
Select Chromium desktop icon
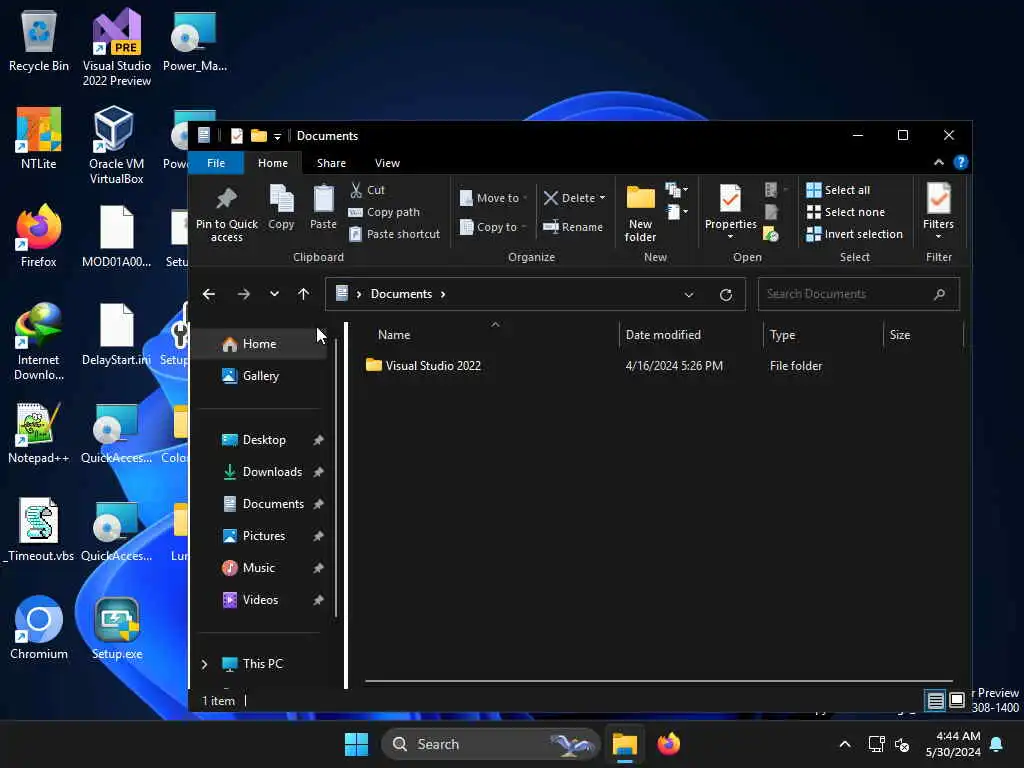point(39,628)
